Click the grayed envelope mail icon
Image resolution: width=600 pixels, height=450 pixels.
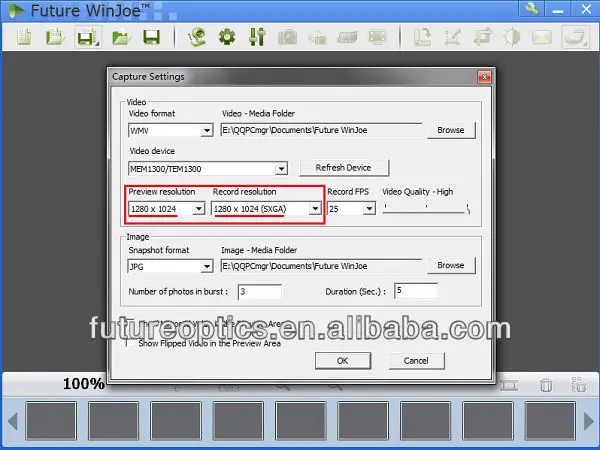point(542,38)
